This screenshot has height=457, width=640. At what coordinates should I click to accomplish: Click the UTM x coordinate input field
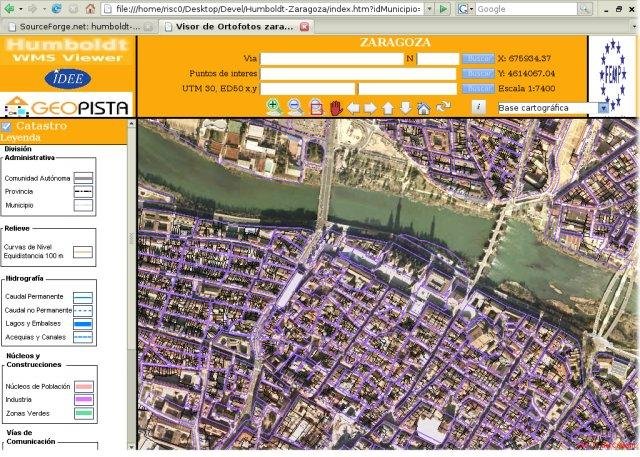click(x=308, y=89)
